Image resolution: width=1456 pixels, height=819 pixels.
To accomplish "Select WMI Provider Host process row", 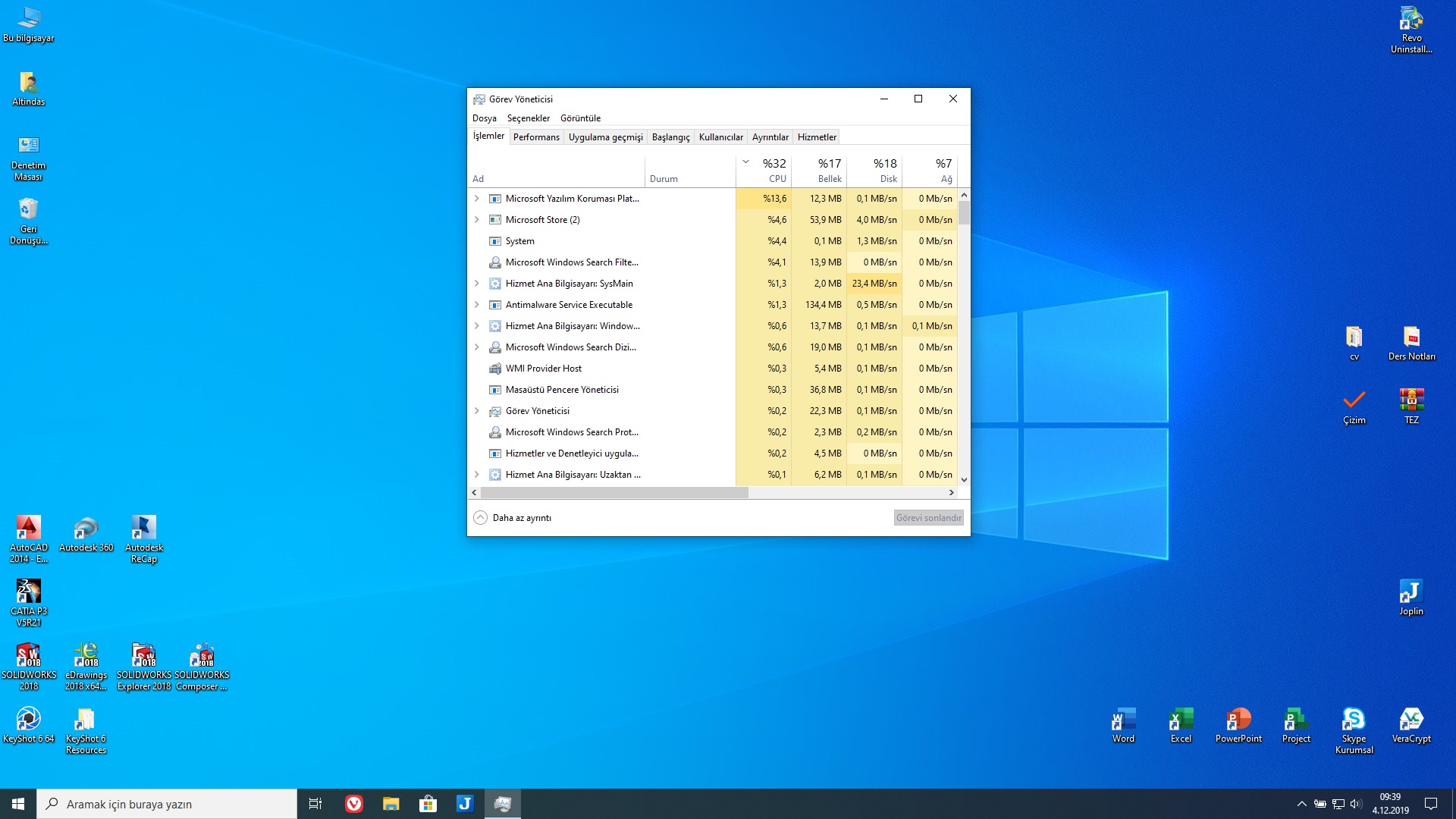I will tap(713, 369).
